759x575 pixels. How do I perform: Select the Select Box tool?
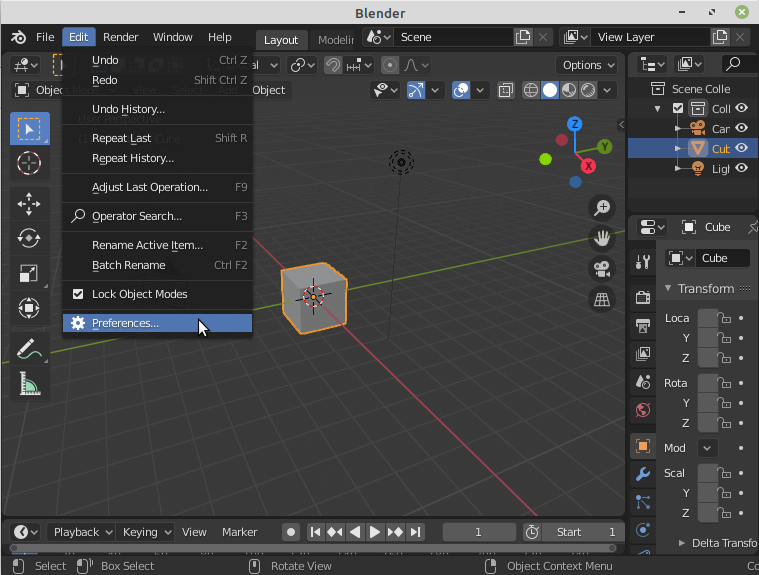(x=30, y=129)
